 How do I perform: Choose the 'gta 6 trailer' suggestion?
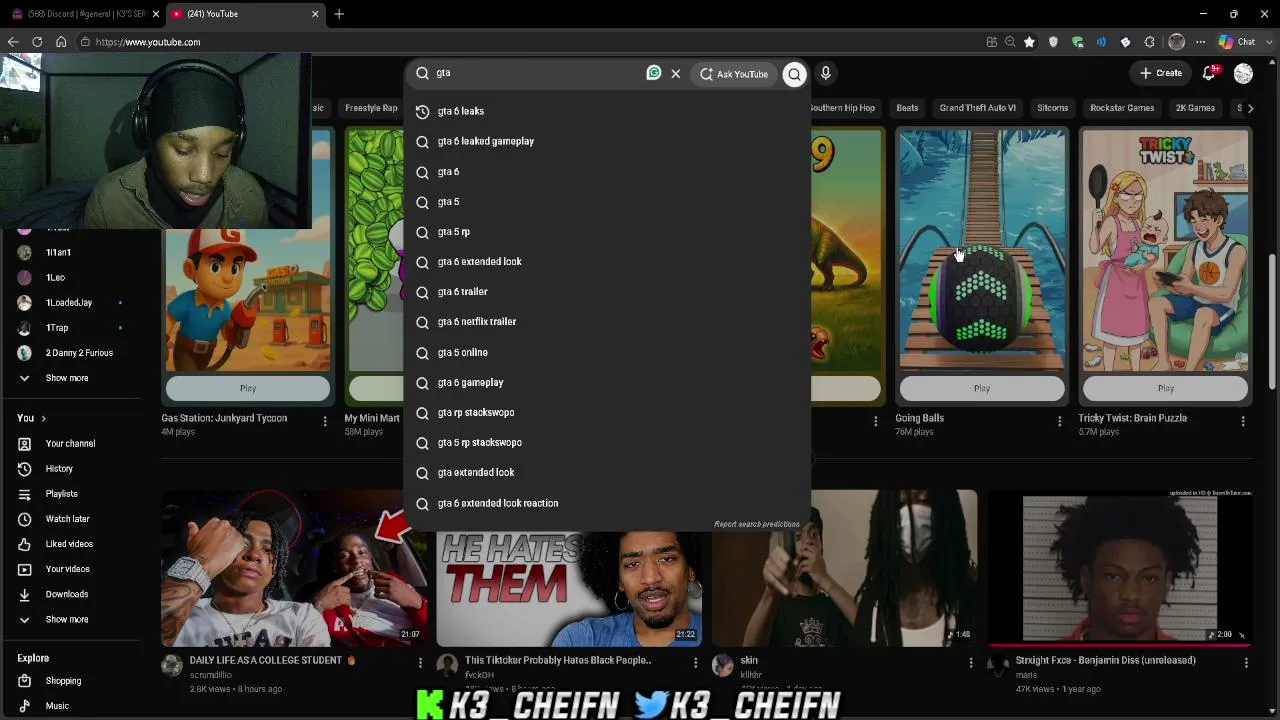[607, 292]
